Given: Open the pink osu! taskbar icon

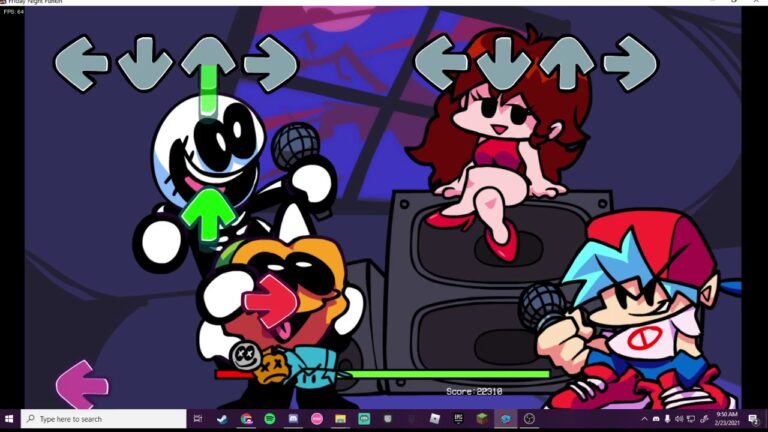Looking at the screenshot, I should (317, 419).
